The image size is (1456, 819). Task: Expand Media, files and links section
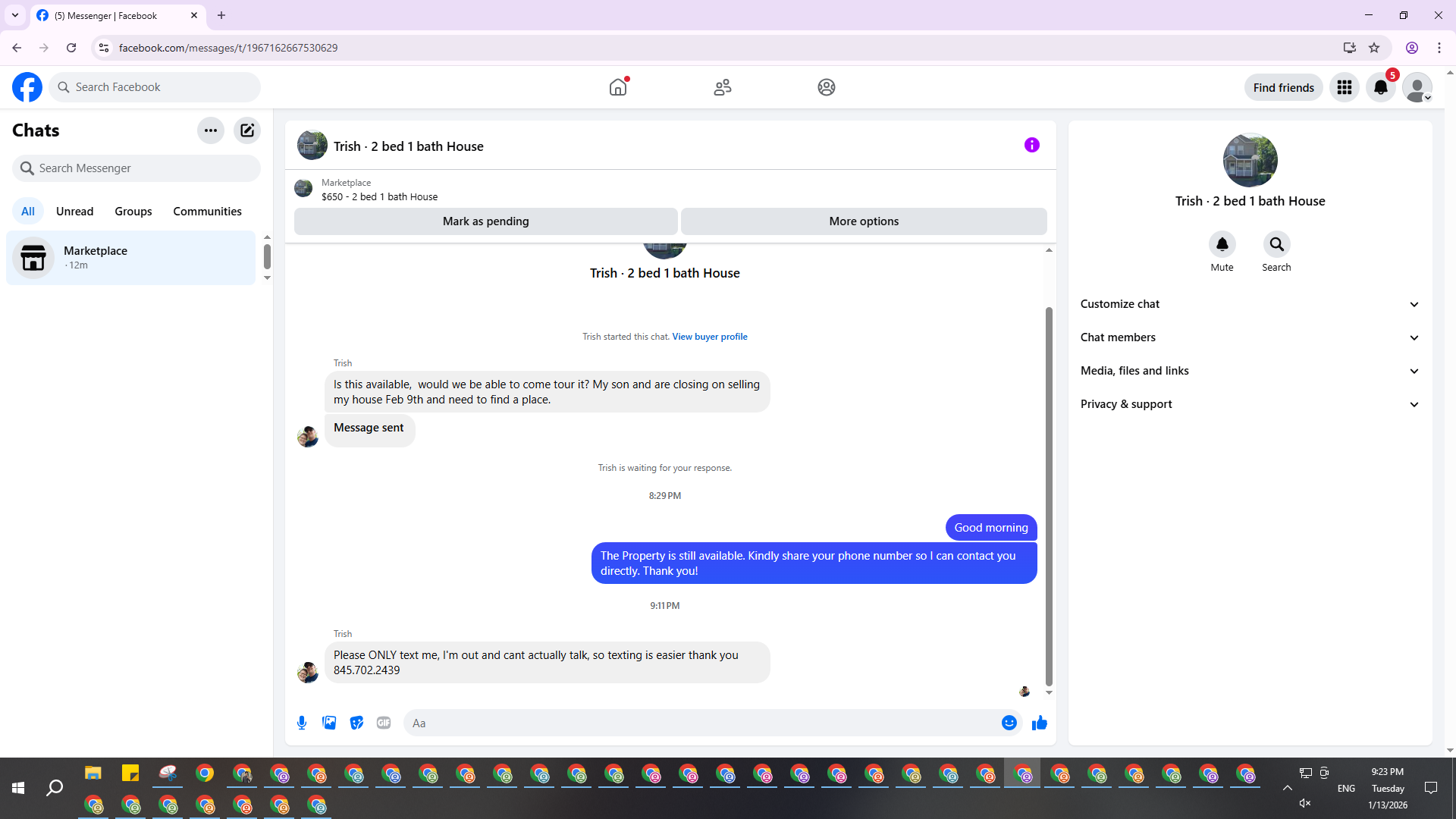pyautogui.click(x=1250, y=371)
